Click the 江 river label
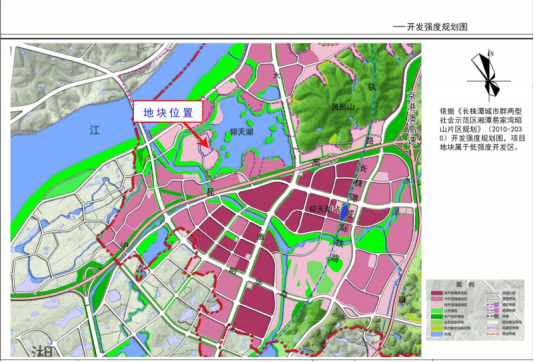 pyautogui.click(x=95, y=130)
